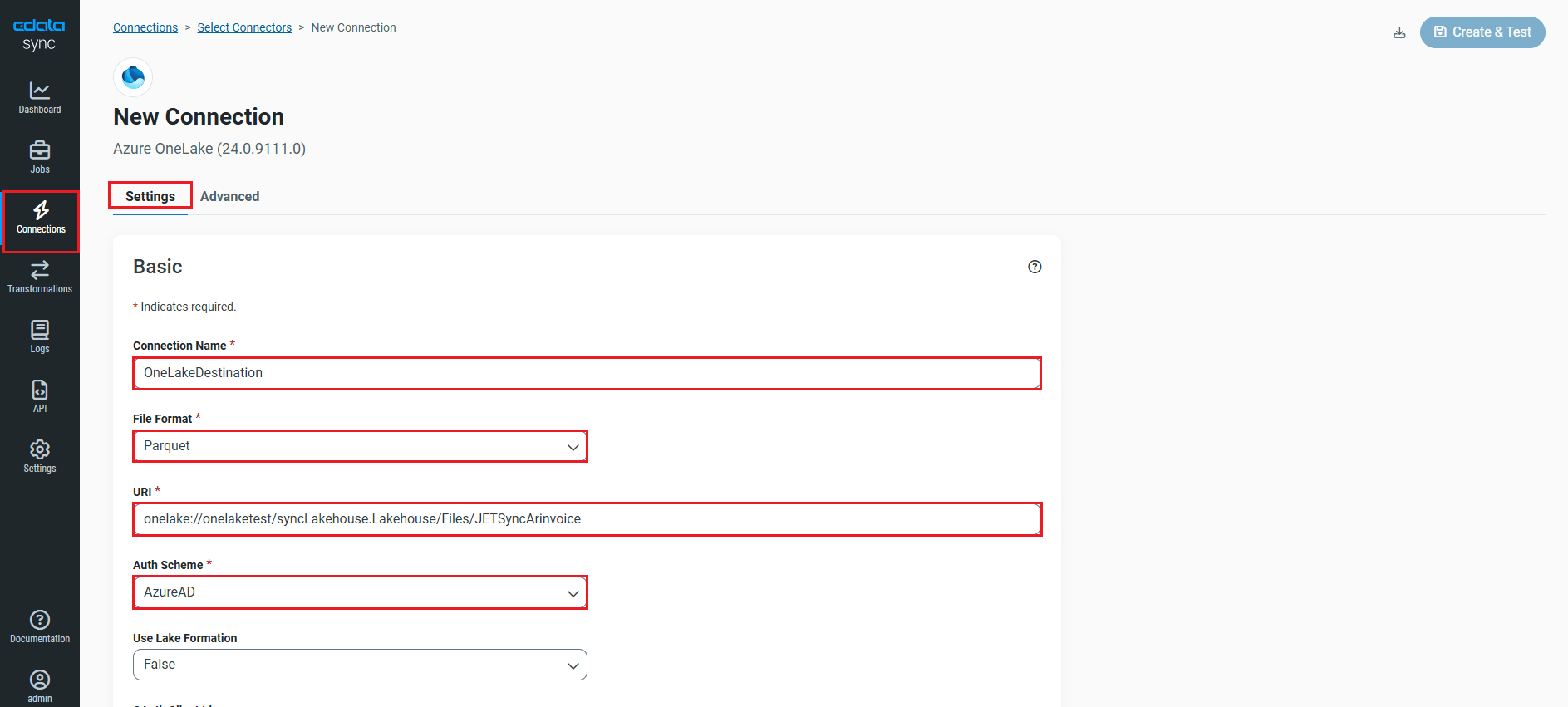Viewport: 1568px width, 707px height.
Task: Open the Documentation help section
Action: (39, 625)
